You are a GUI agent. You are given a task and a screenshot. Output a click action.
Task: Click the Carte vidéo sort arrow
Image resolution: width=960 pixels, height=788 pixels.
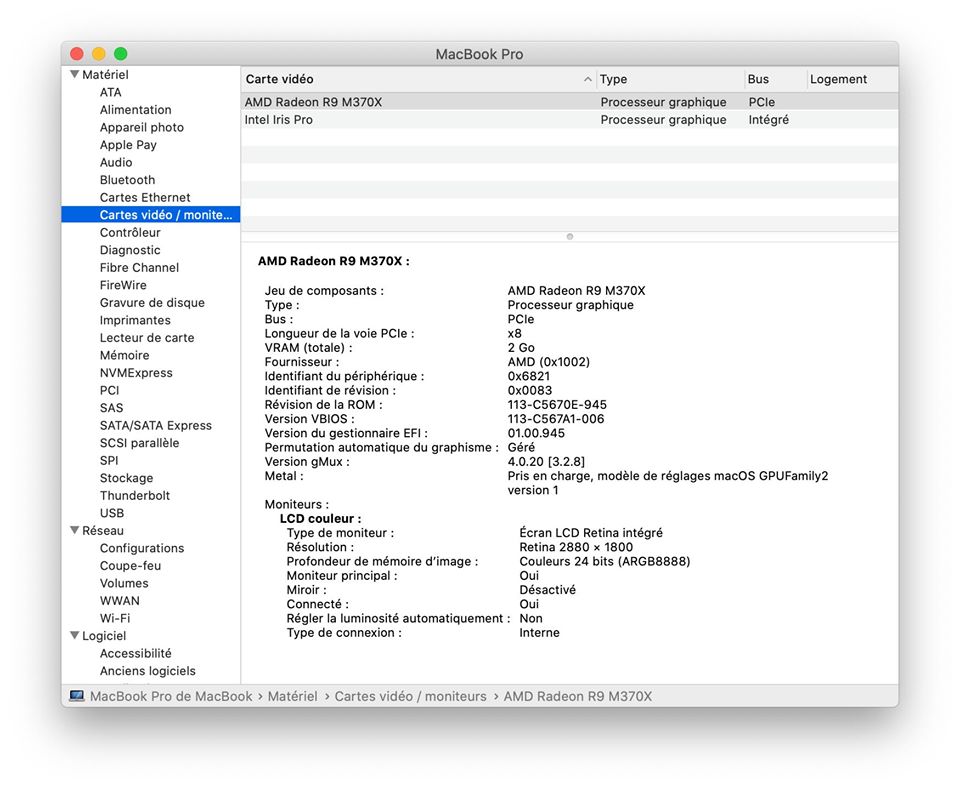(587, 79)
